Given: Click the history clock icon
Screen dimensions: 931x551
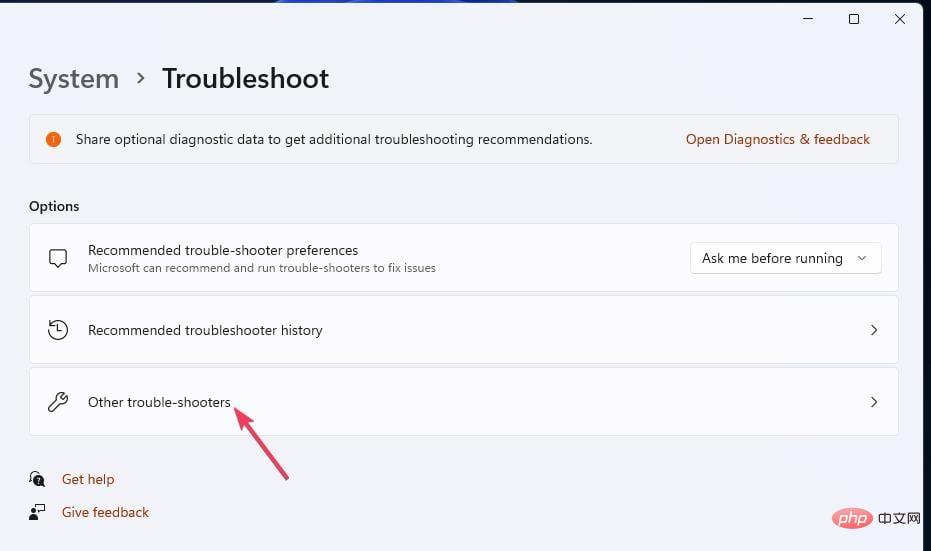Looking at the screenshot, I should point(58,330).
